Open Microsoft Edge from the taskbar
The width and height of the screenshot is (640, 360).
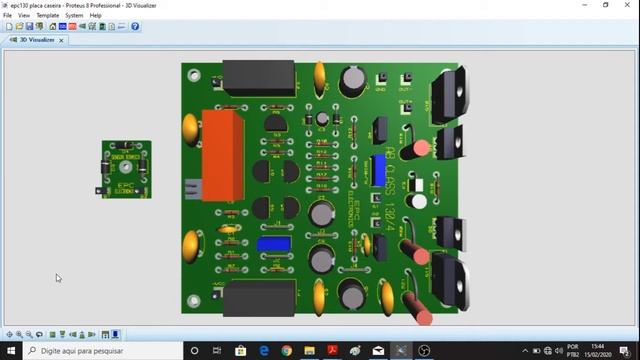(264, 351)
